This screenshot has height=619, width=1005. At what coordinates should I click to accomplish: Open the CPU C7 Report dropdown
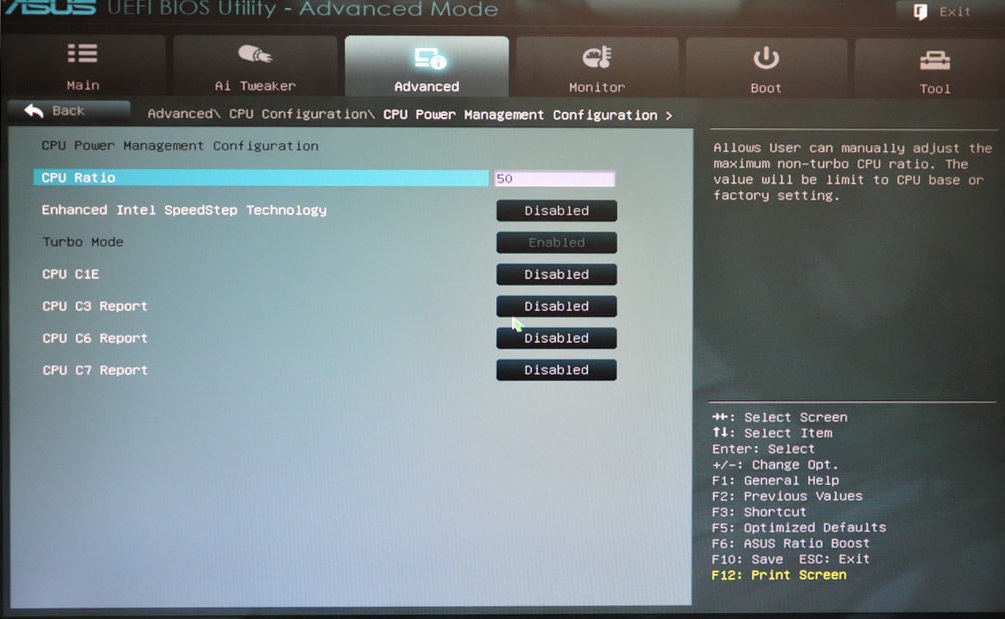[x=556, y=370]
